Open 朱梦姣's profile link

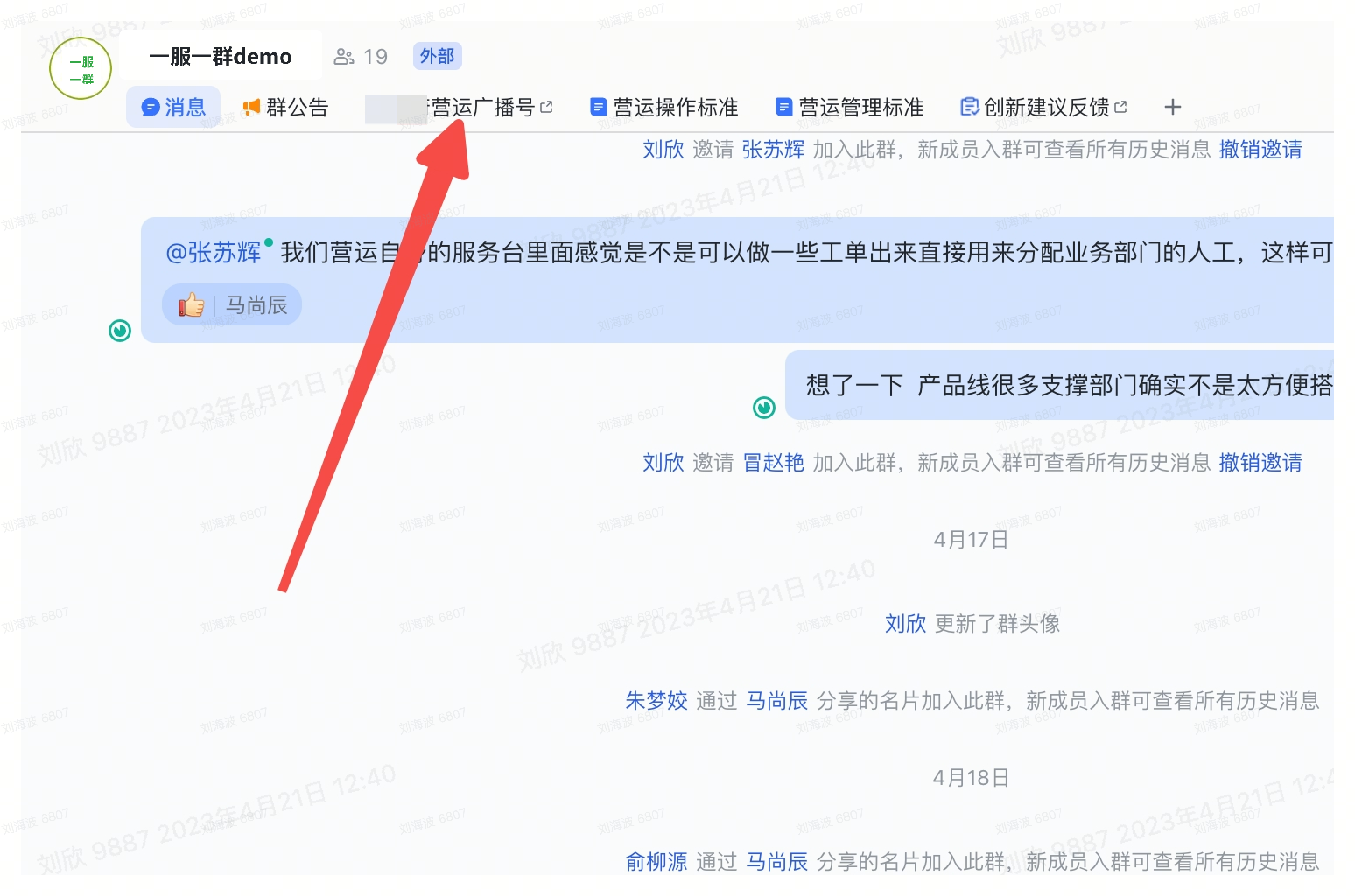[x=656, y=700]
